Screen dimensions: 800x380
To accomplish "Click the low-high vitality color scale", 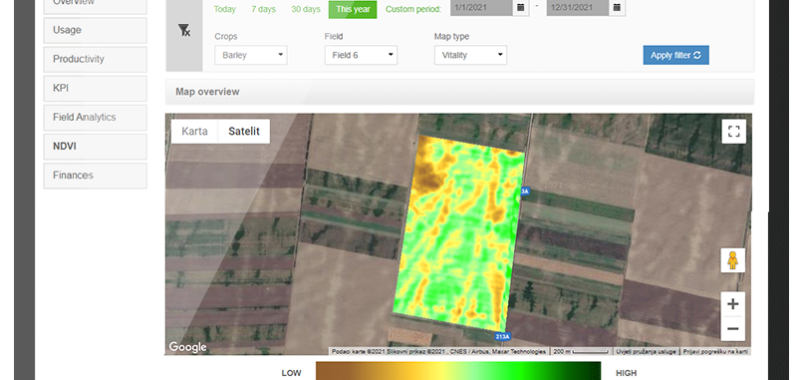I will coord(458,371).
